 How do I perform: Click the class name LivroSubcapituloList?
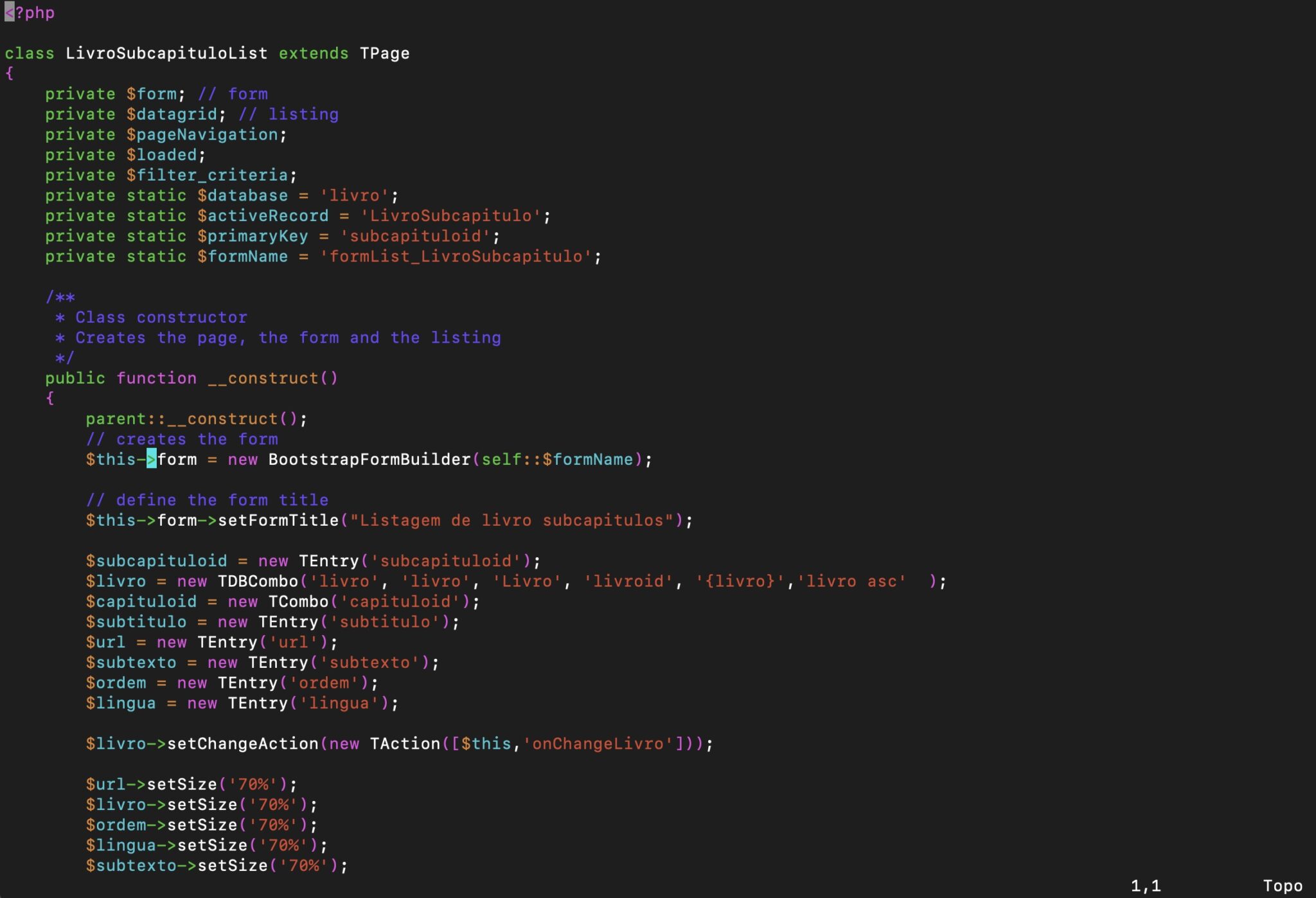click(166, 53)
